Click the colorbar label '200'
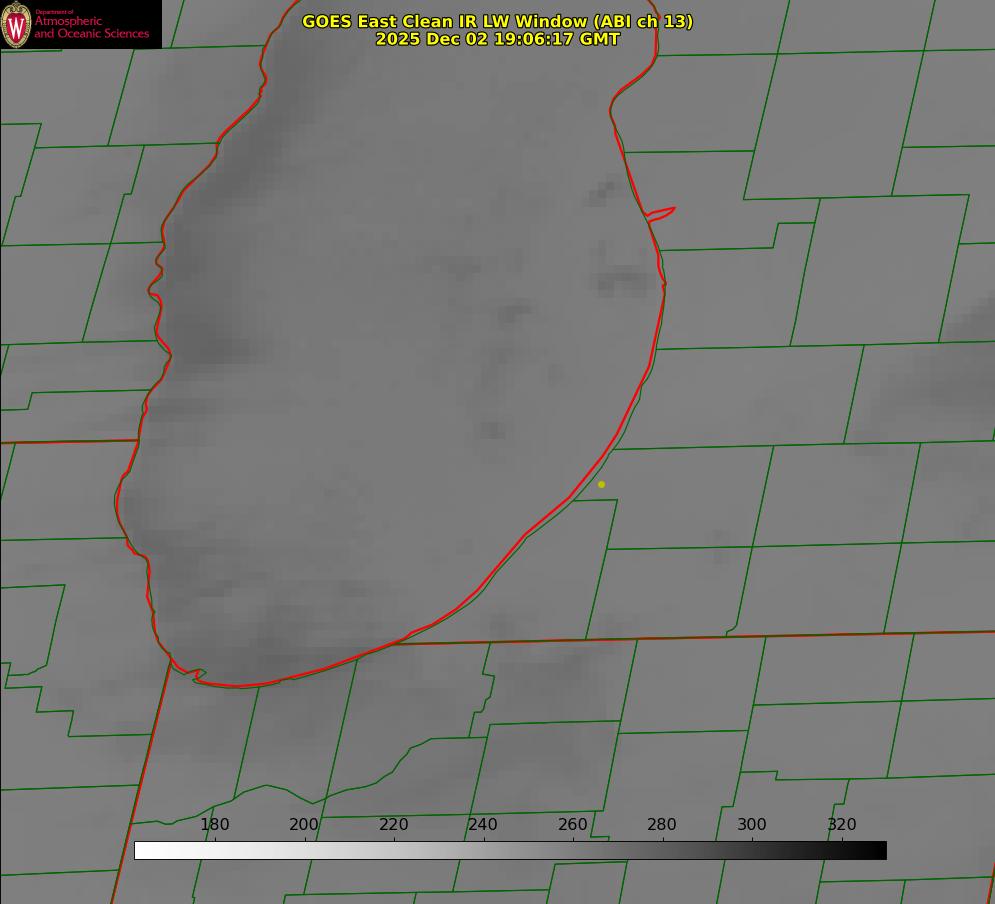The height and width of the screenshot is (904, 995). [x=304, y=825]
